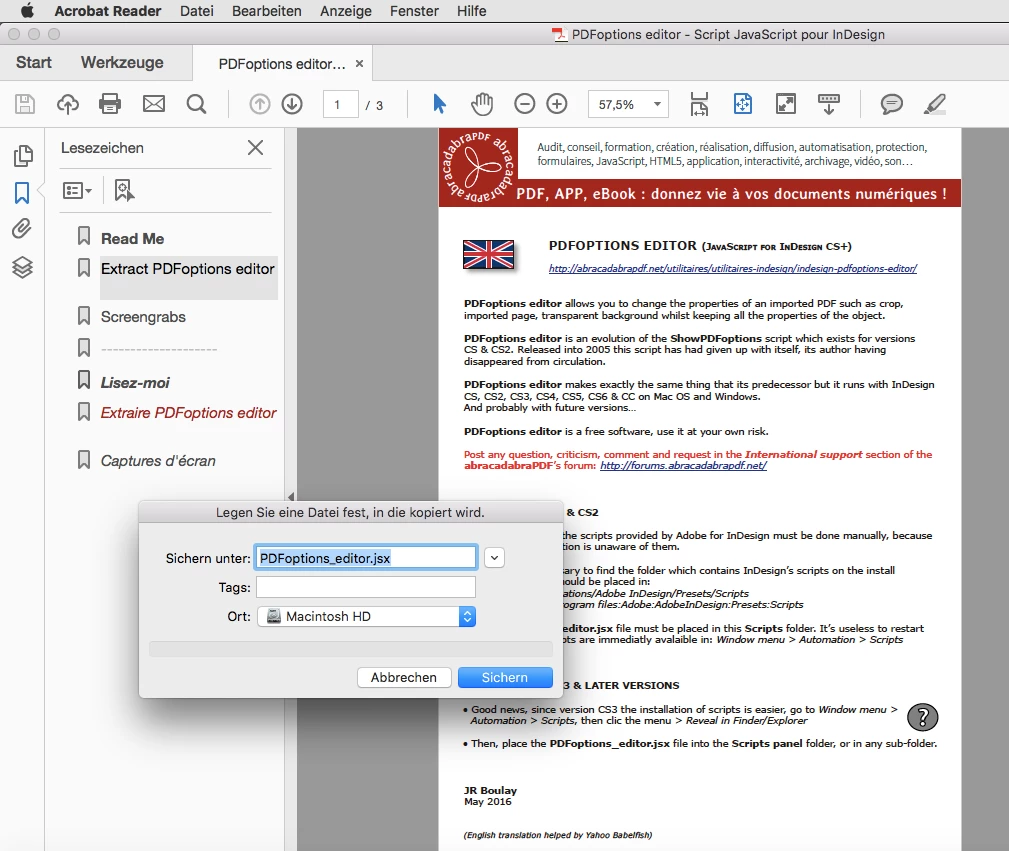Screen dimensions: 1009x851
Task: Select the Read Me bookmark
Action: click(x=133, y=239)
